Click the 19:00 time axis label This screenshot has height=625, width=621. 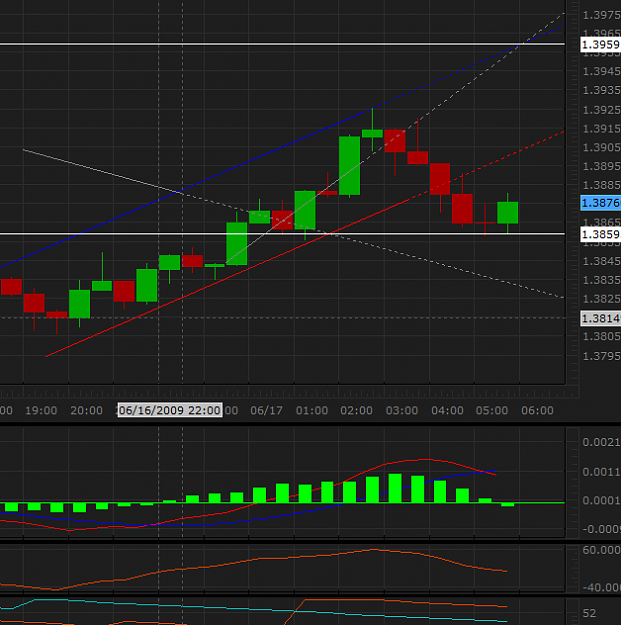click(41, 411)
